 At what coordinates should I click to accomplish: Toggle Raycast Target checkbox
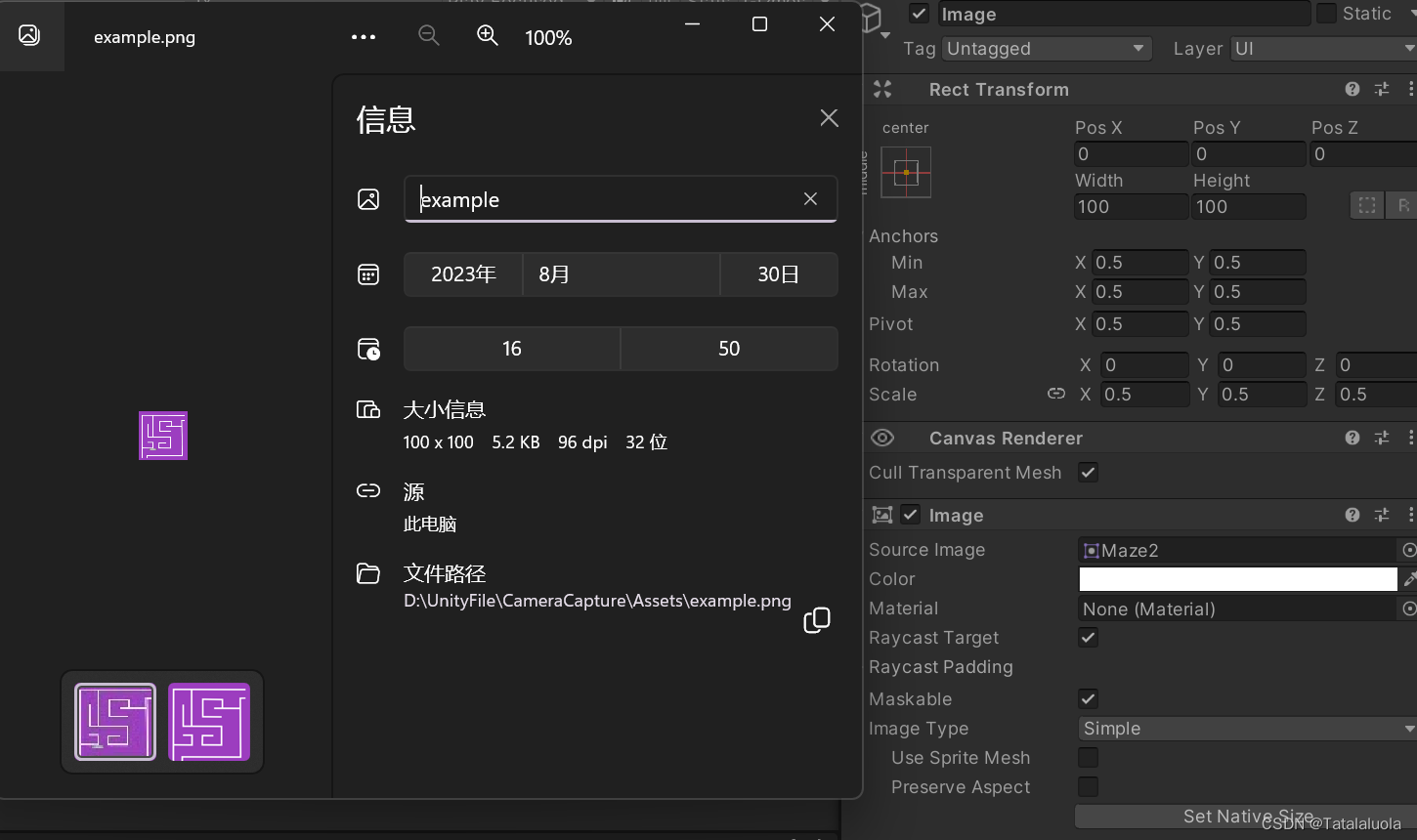1088,638
